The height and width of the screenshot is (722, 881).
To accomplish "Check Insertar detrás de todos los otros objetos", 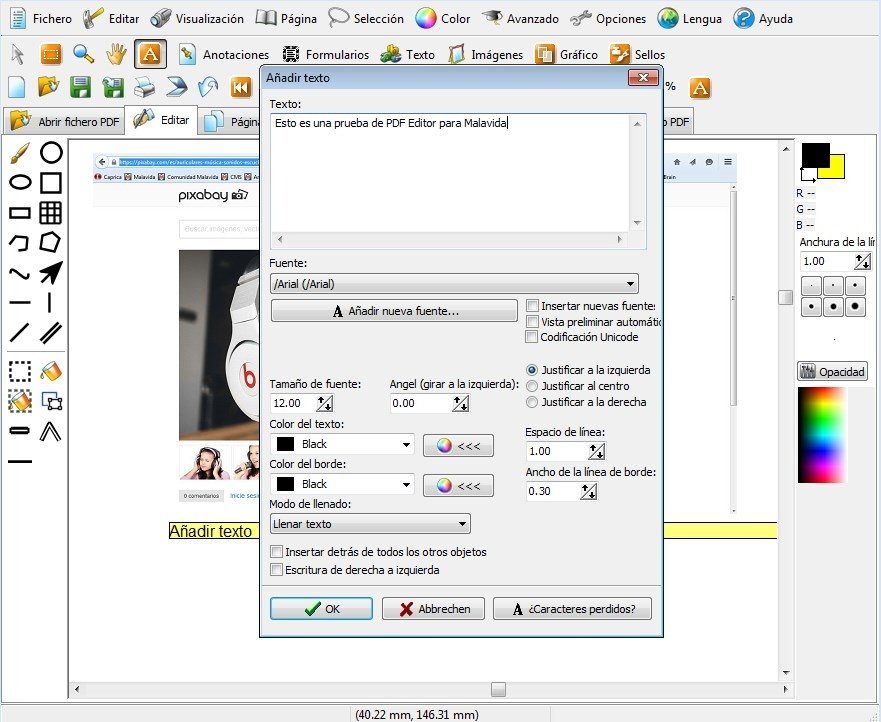I will pyautogui.click(x=275, y=551).
